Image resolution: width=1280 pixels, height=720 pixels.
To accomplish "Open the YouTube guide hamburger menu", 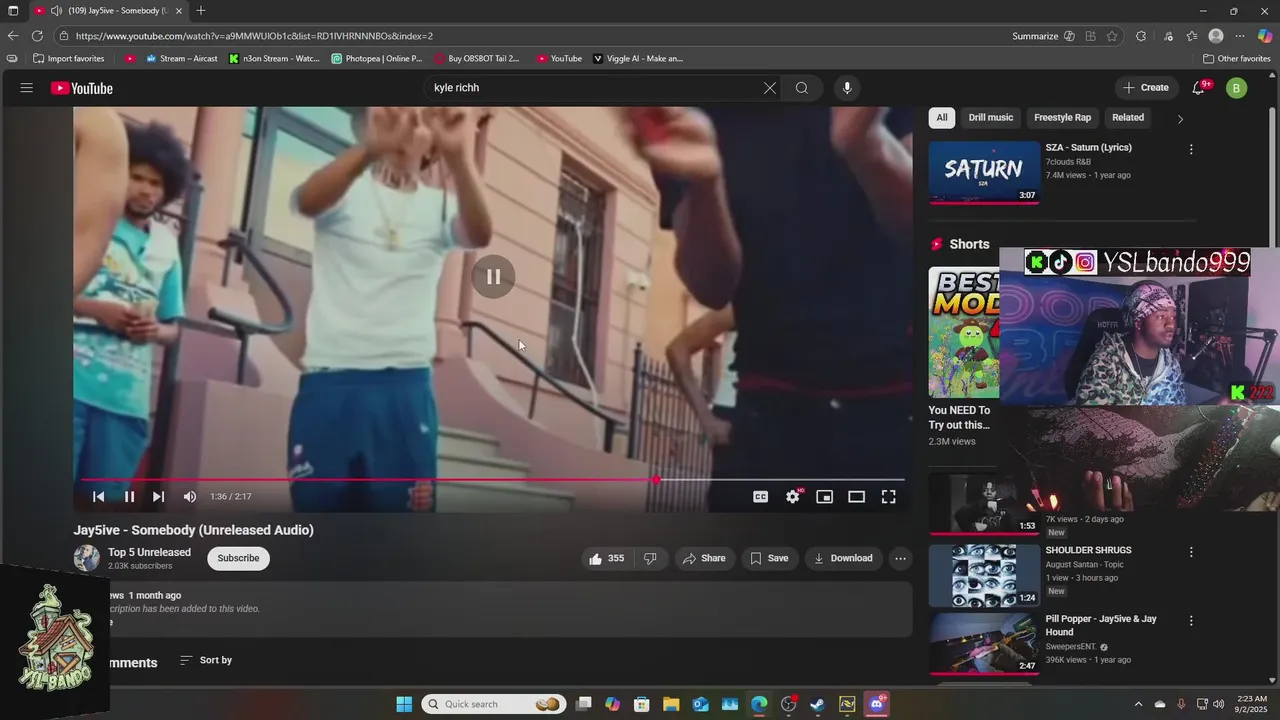I will coord(27,88).
